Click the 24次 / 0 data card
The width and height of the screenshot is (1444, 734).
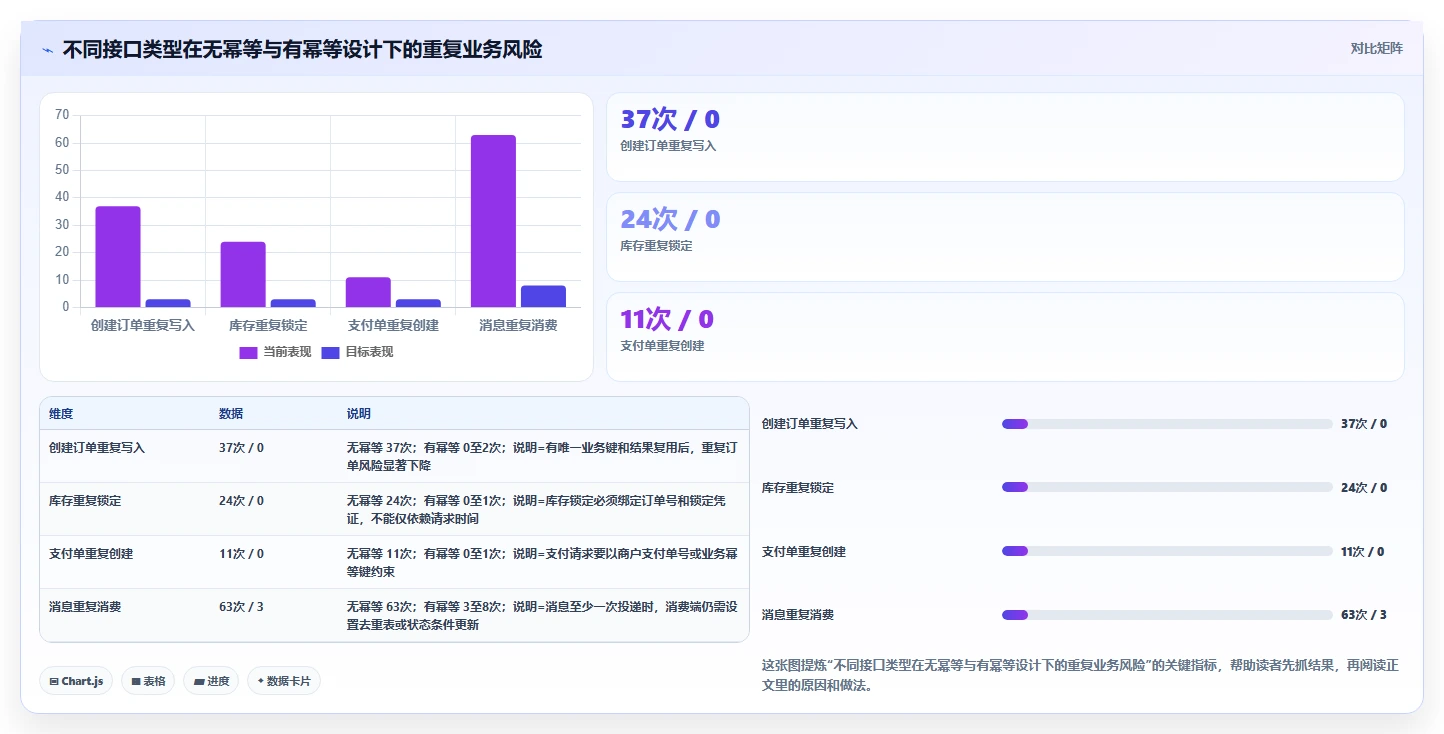(1005, 237)
